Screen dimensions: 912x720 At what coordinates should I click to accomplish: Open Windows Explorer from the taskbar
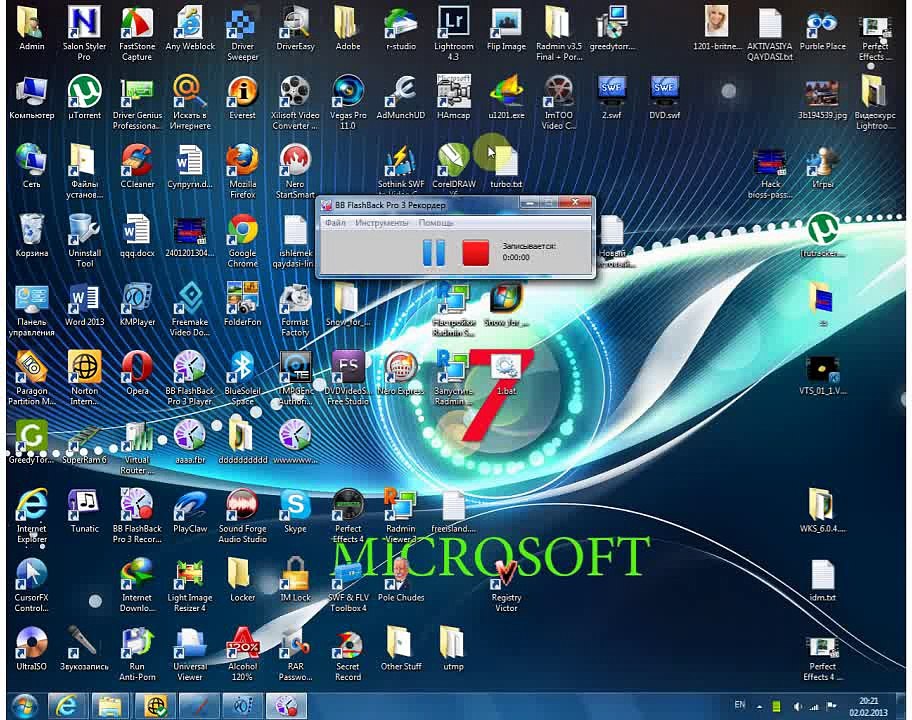(x=111, y=706)
